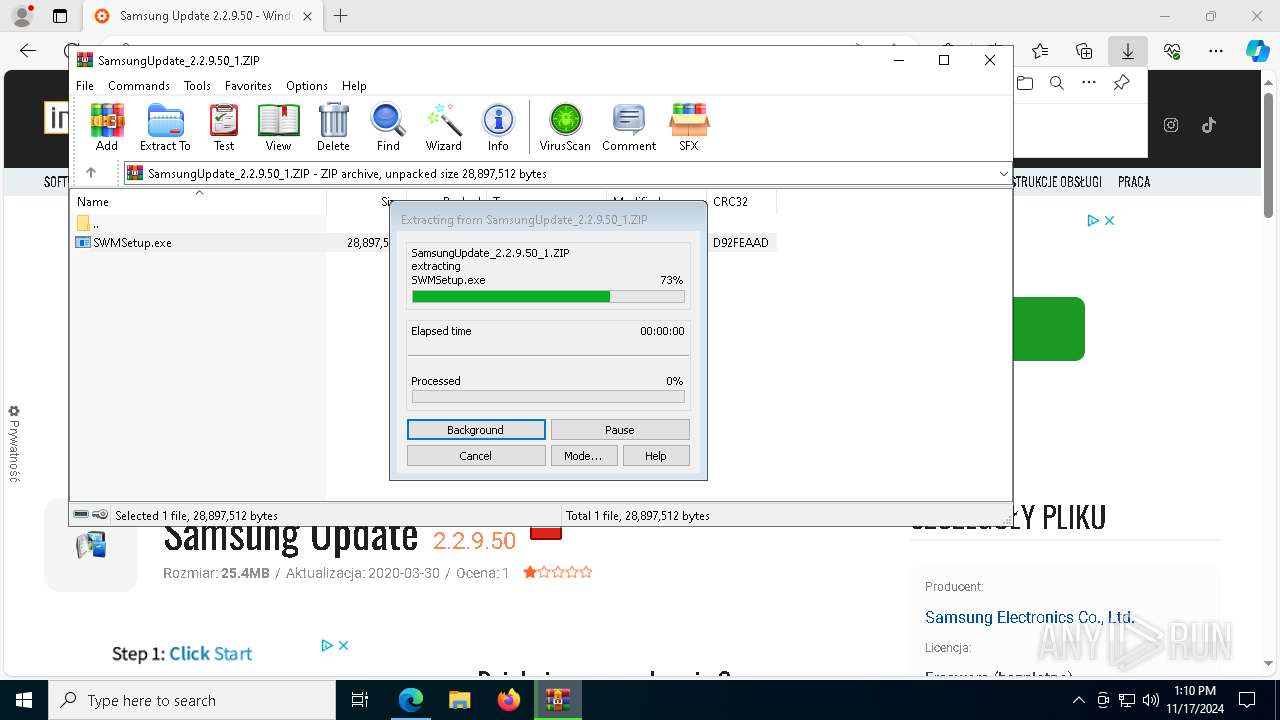Click the Delete toolbar icon

[x=333, y=127]
